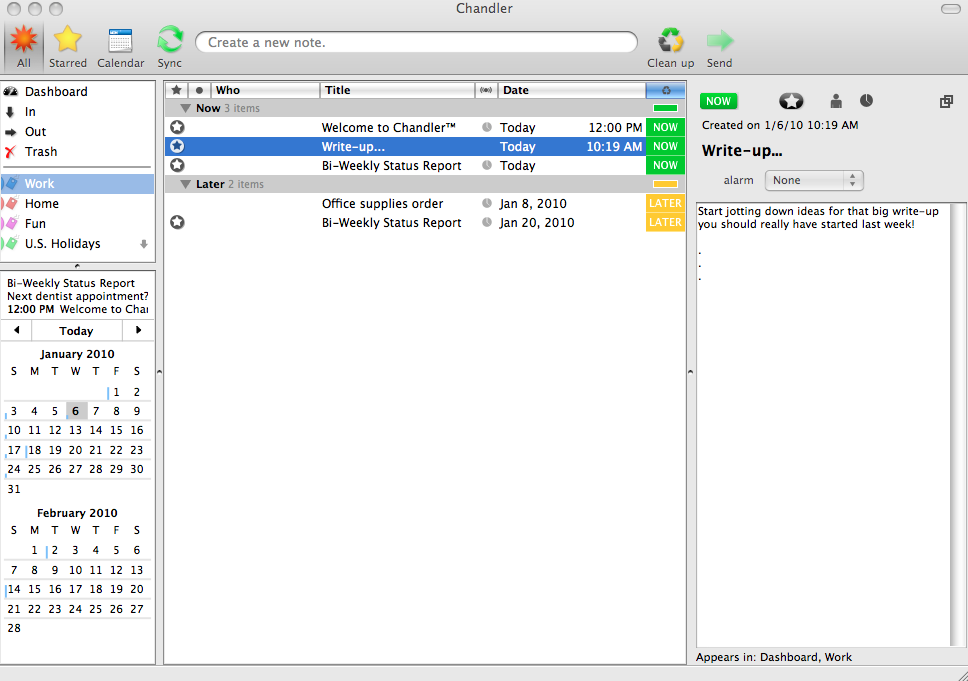
Task: Click the Write-up title field in detail pane
Action: pos(742,151)
